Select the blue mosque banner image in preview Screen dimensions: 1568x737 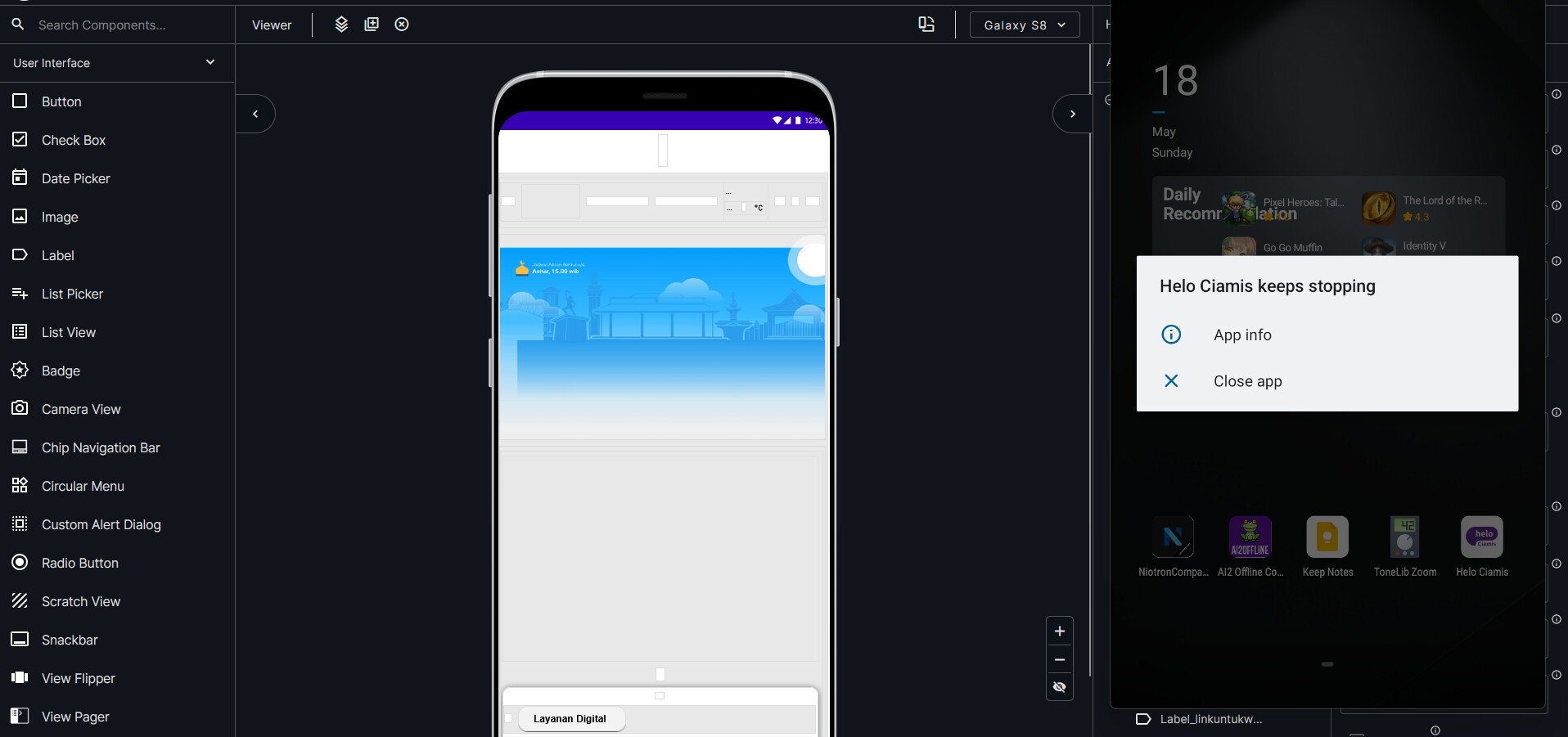662,342
